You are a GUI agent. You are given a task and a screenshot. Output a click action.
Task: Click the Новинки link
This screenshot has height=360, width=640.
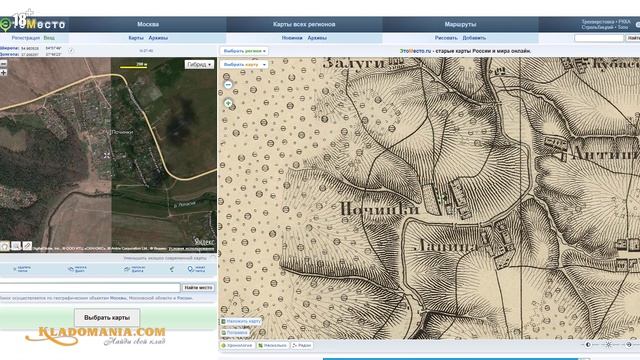[292, 38]
